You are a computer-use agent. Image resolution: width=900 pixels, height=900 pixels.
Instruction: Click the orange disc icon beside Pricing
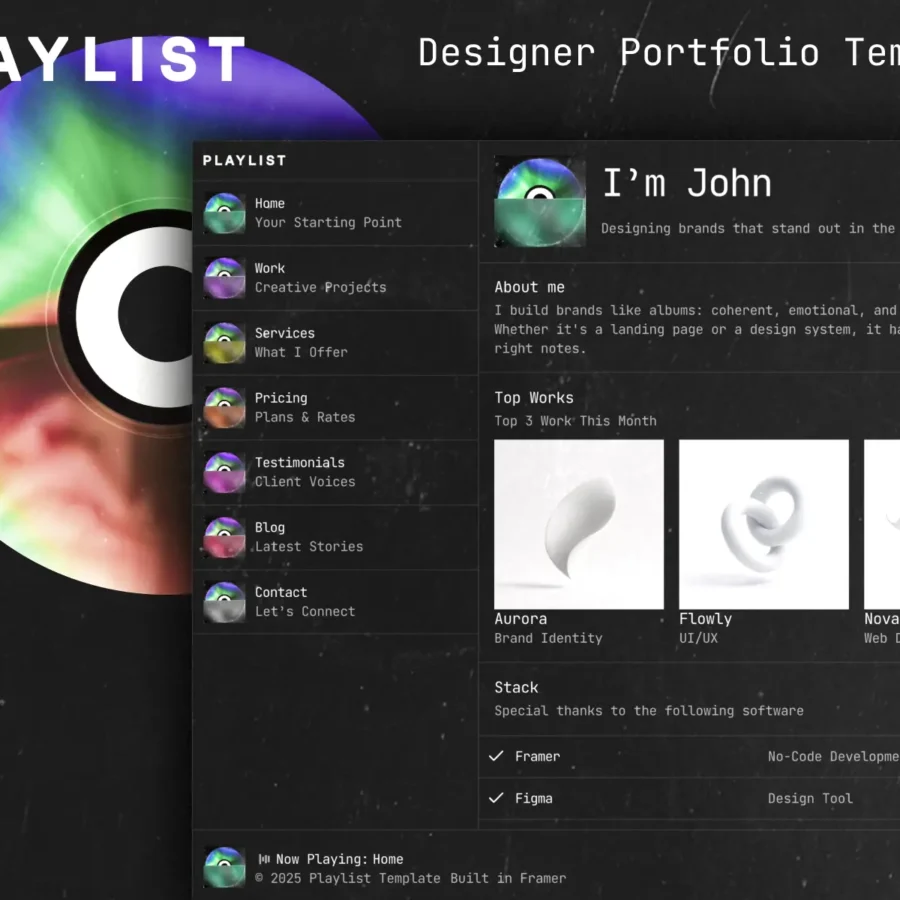click(224, 408)
